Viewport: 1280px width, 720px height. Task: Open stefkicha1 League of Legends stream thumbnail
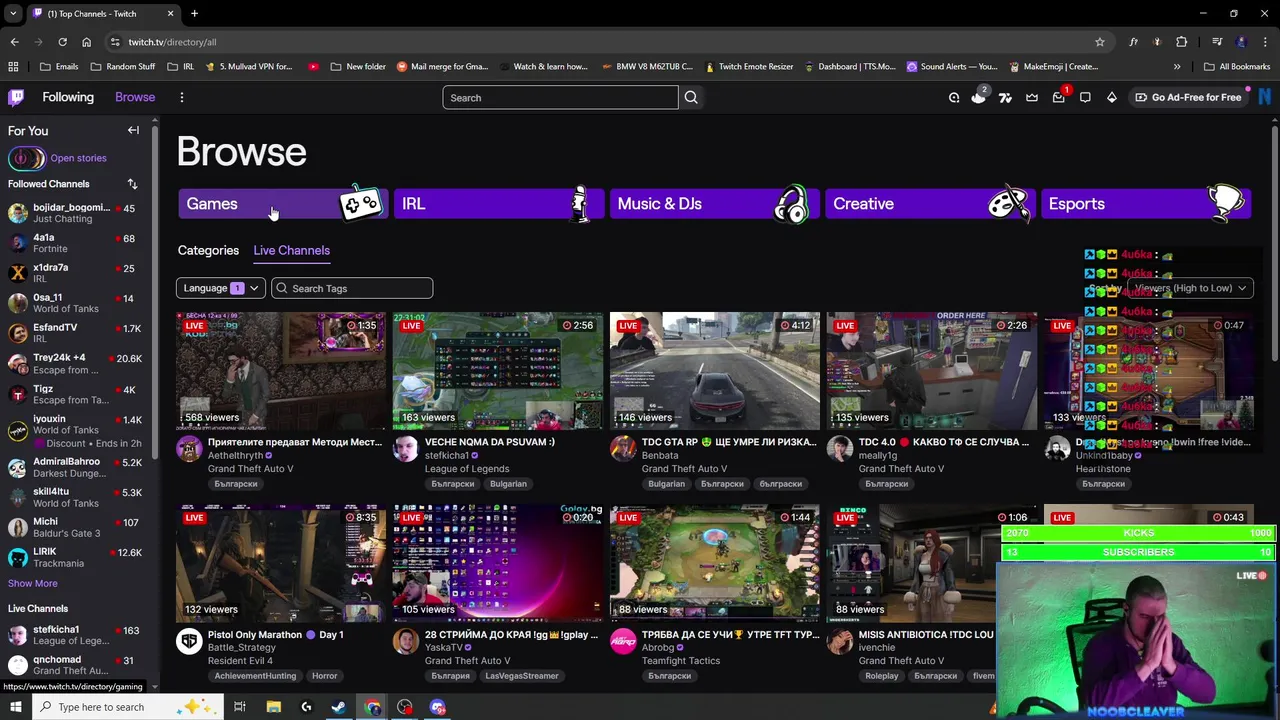(498, 370)
